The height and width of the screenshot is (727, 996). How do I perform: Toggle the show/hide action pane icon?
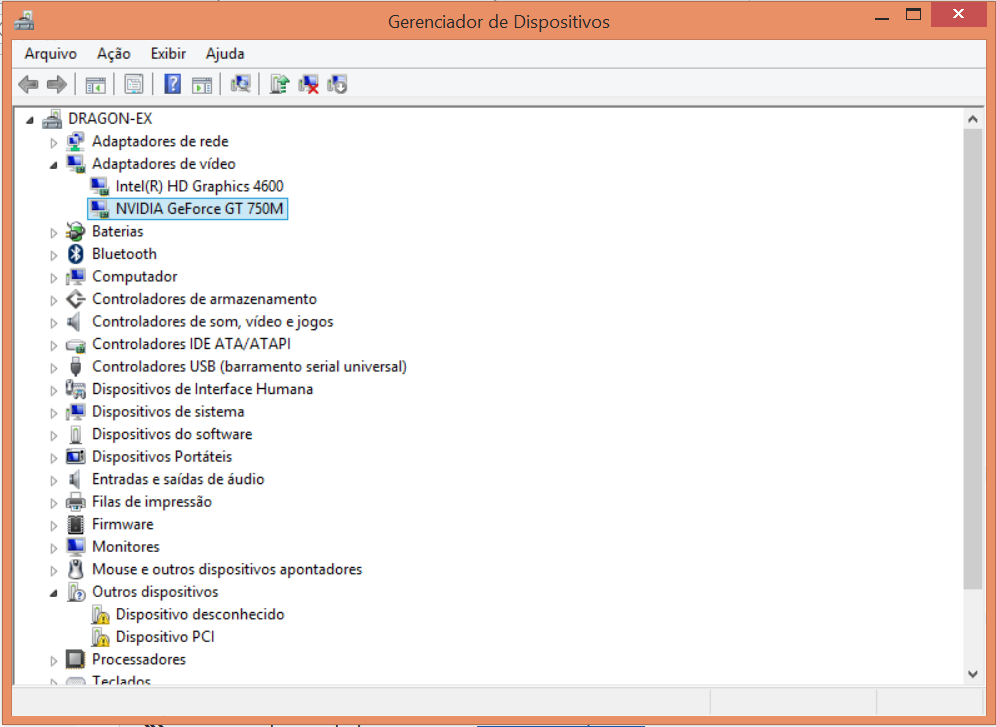pyautogui.click(x=202, y=84)
